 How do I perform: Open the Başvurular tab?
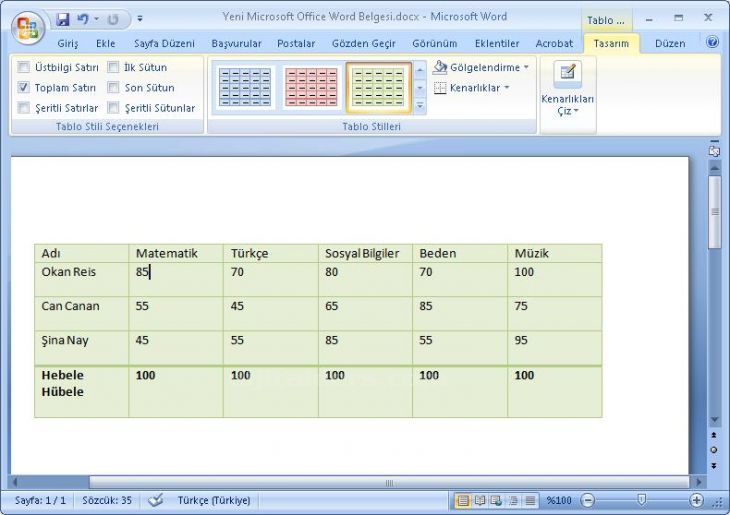tap(237, 43)
